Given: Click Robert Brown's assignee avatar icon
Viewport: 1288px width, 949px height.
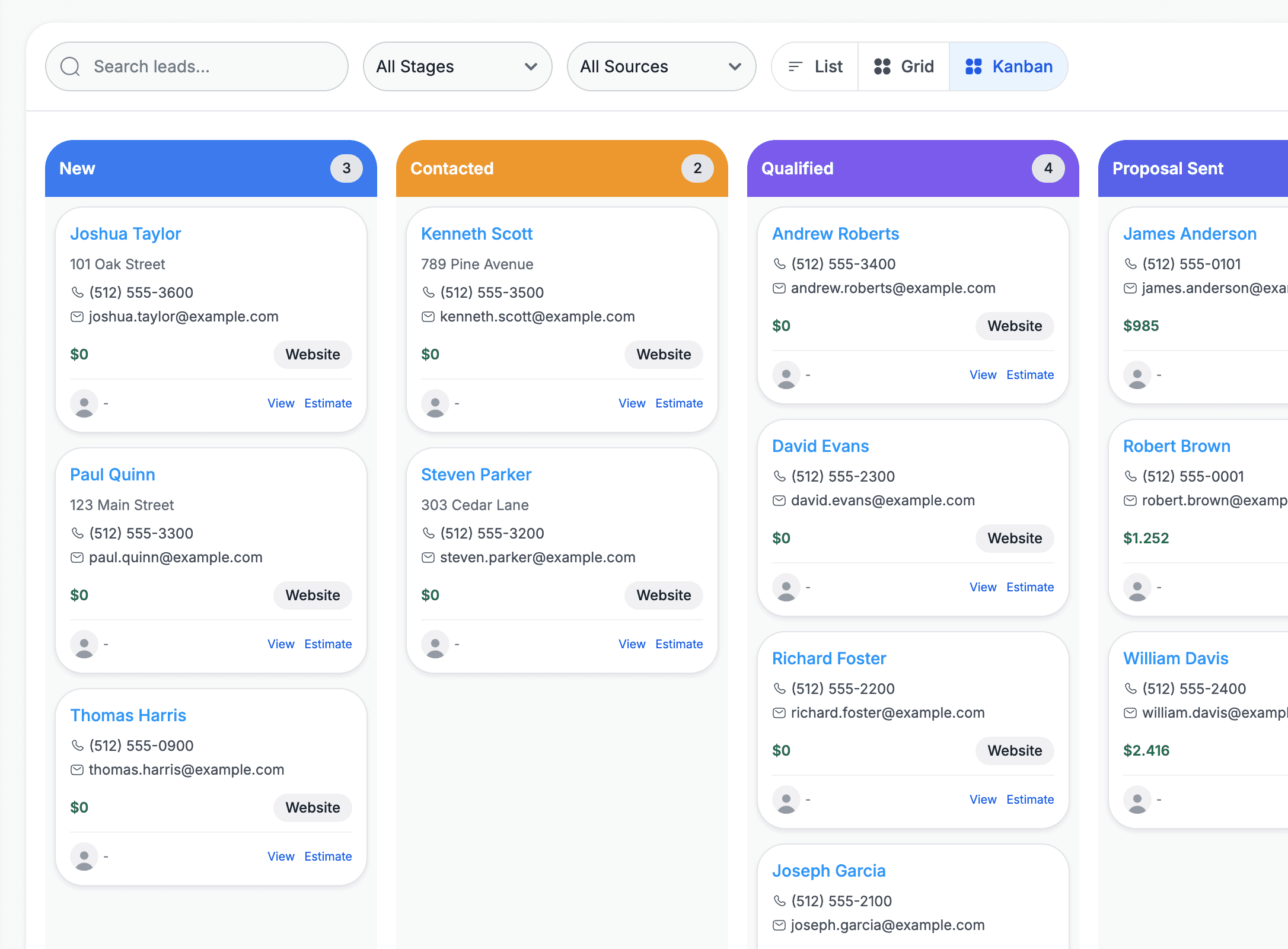Looking at the screenshot, I should 1137,587.
